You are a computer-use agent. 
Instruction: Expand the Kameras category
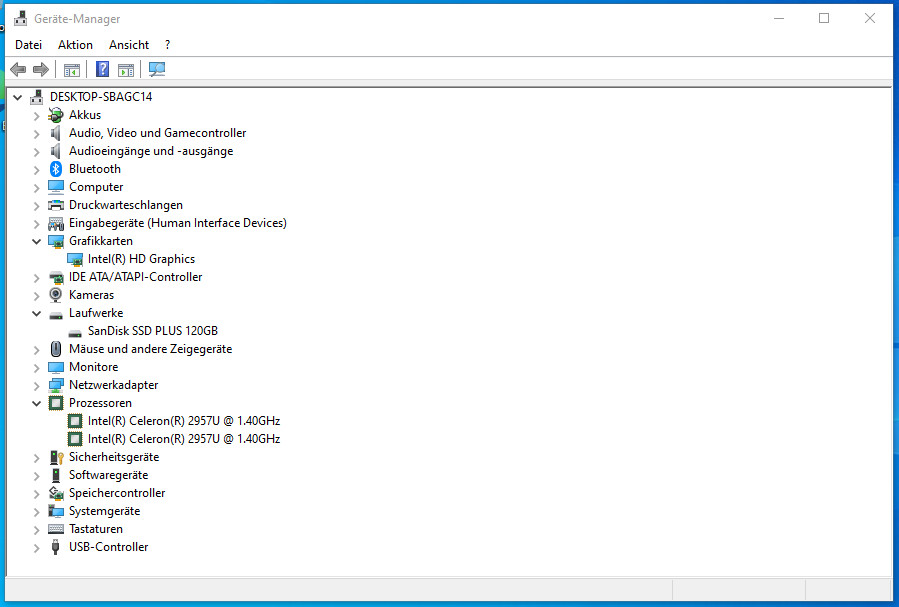tap(37, 296)
